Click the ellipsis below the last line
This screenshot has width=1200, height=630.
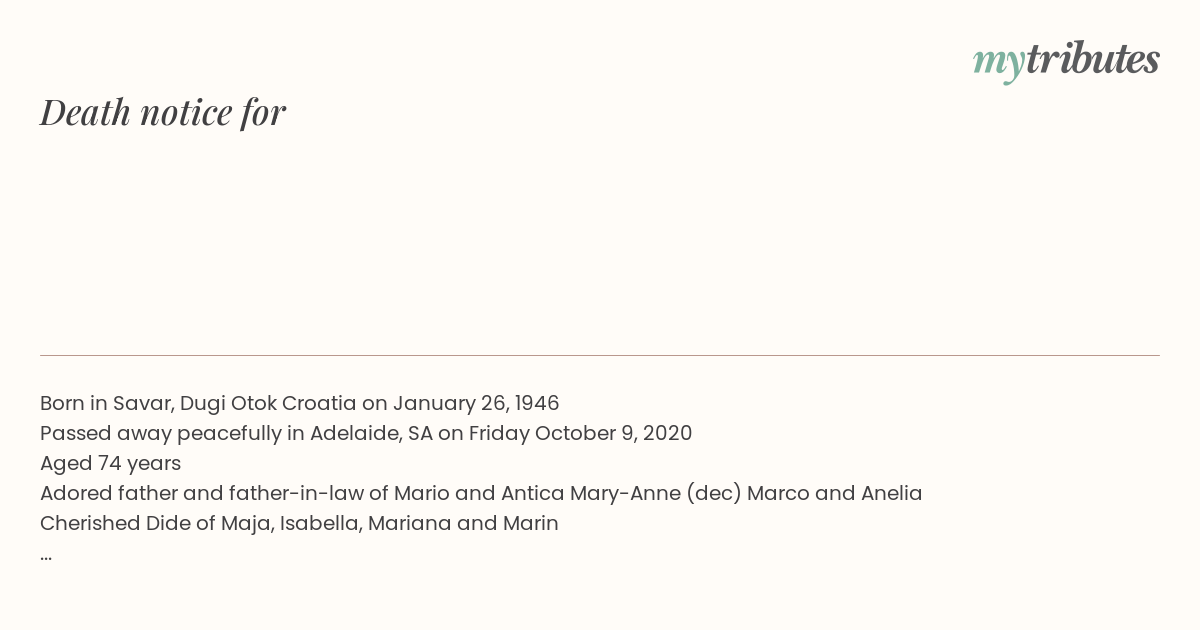(x=46, y=554)
